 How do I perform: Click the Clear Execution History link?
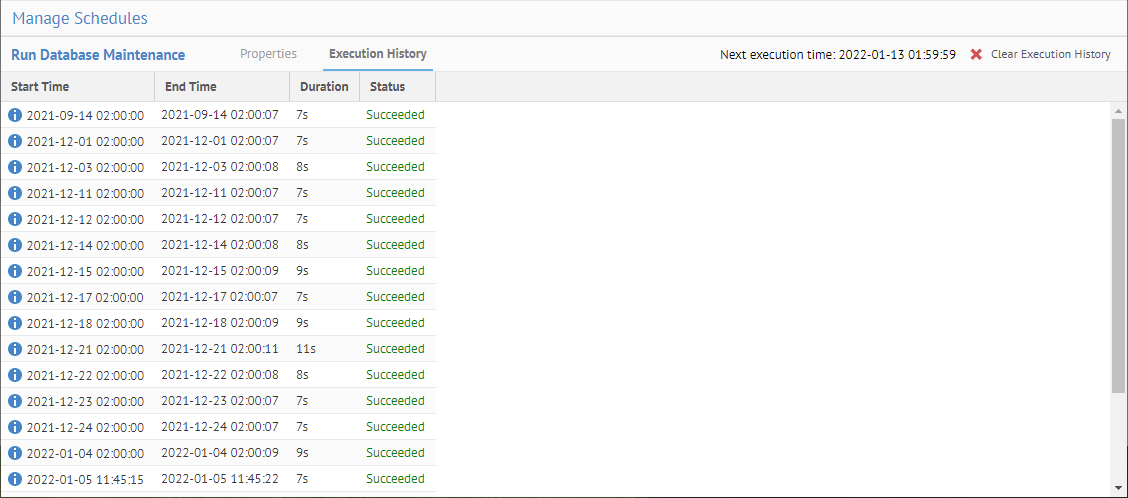(1050, 55)
